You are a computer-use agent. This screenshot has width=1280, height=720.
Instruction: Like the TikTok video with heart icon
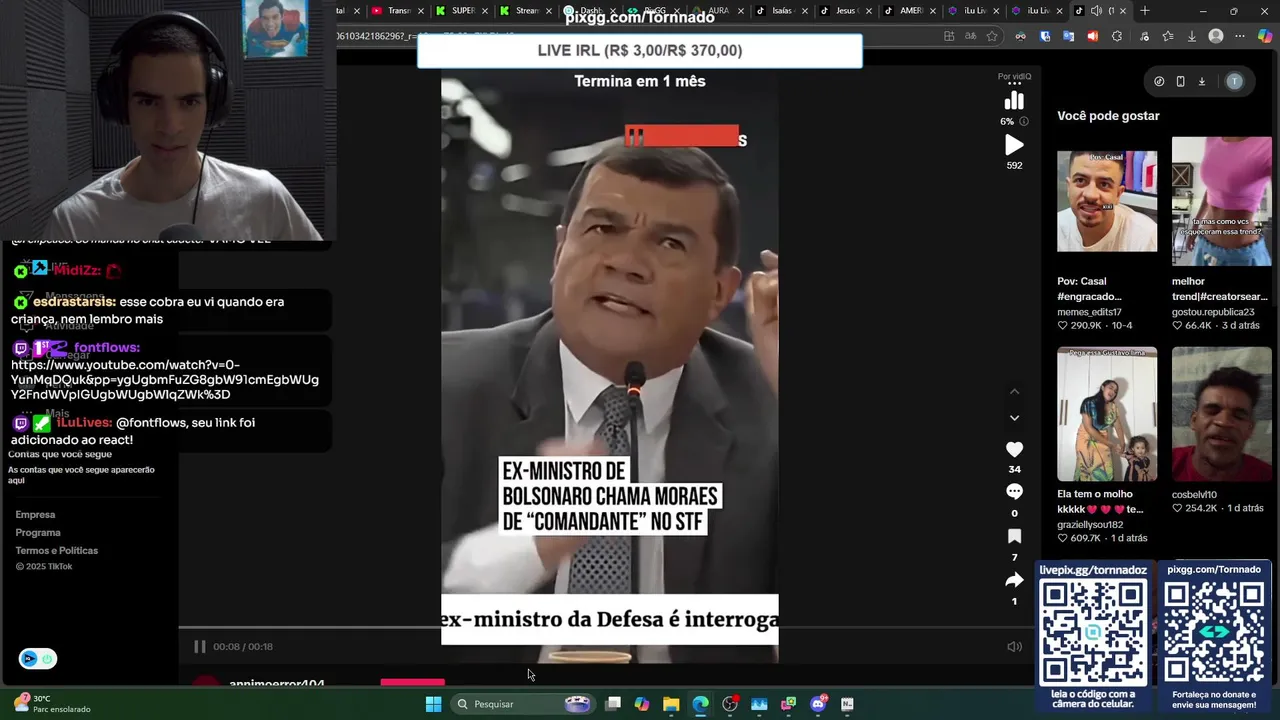[x=1014, y=450]
